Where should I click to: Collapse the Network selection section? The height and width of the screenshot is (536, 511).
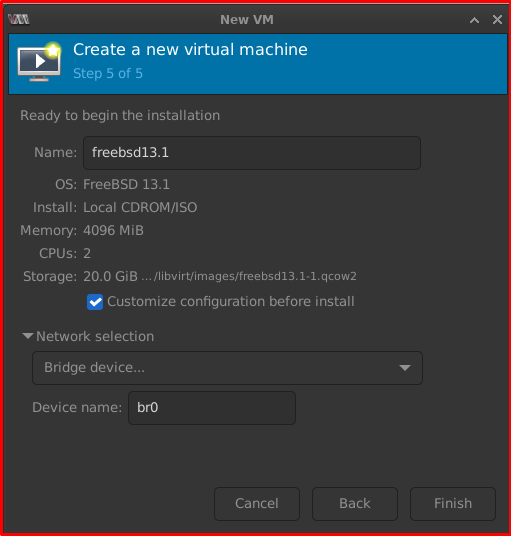click(28, 336)
